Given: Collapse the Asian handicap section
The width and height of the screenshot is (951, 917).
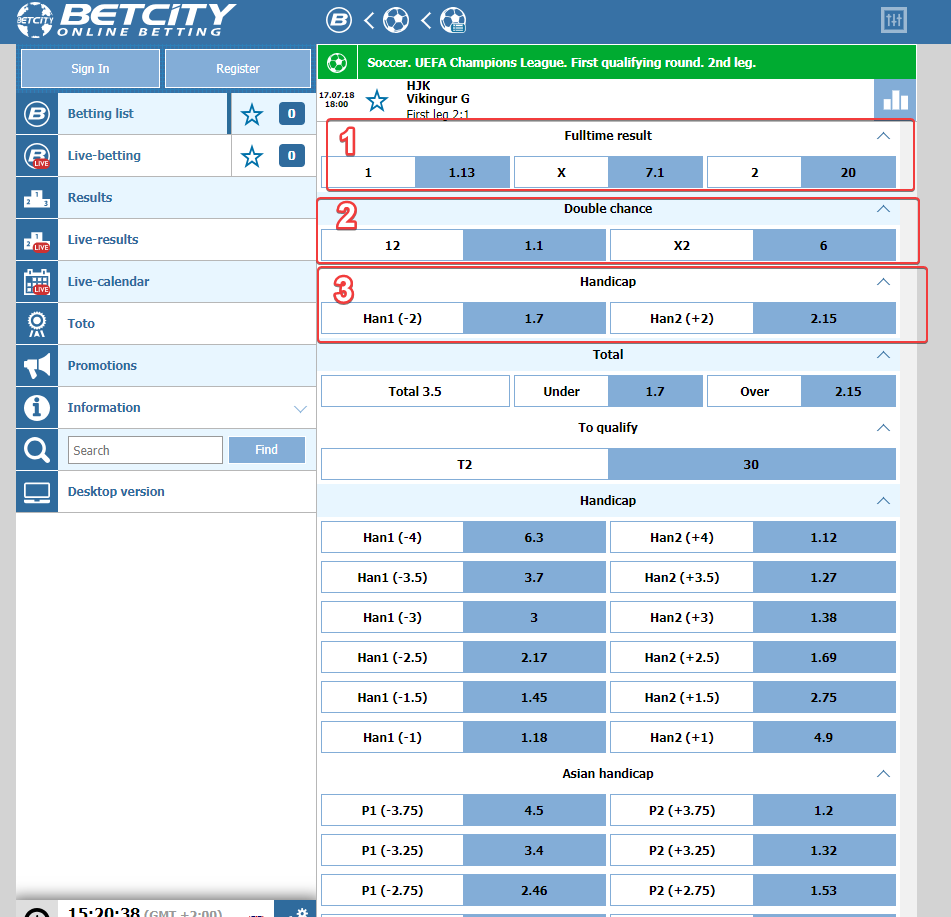Looking at the screenshot, I should (x=883, y=774).
